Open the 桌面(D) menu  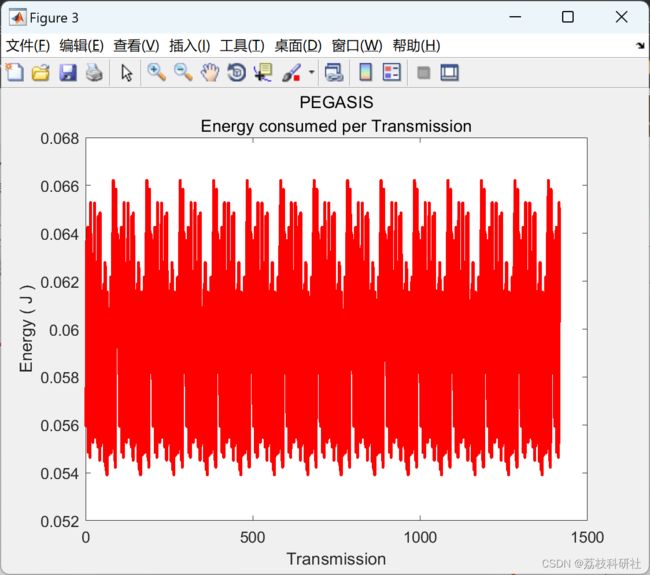pos(298,46)
